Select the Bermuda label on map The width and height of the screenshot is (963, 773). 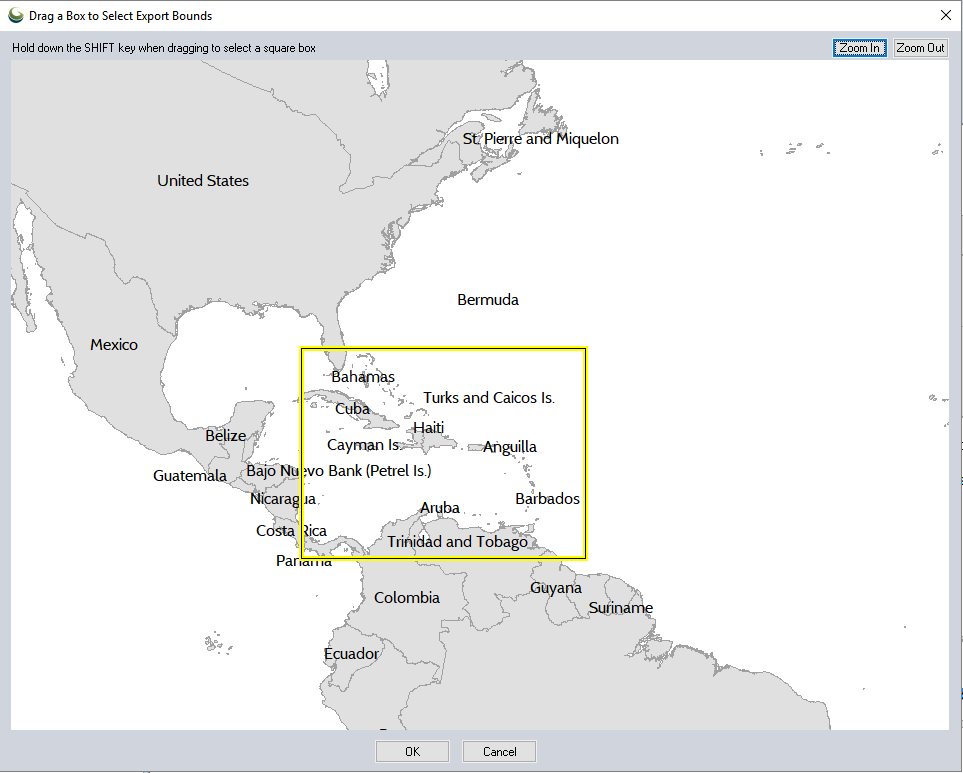[488, 300]
